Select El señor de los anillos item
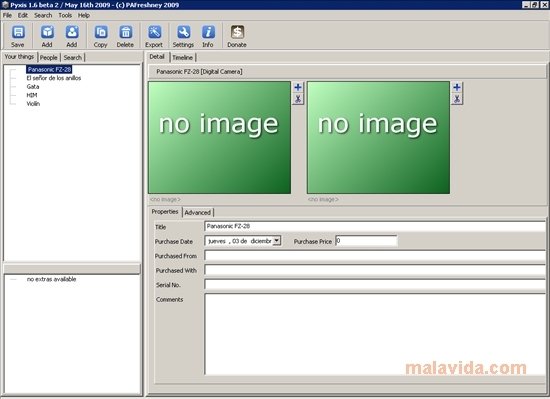 click(54, 78)
